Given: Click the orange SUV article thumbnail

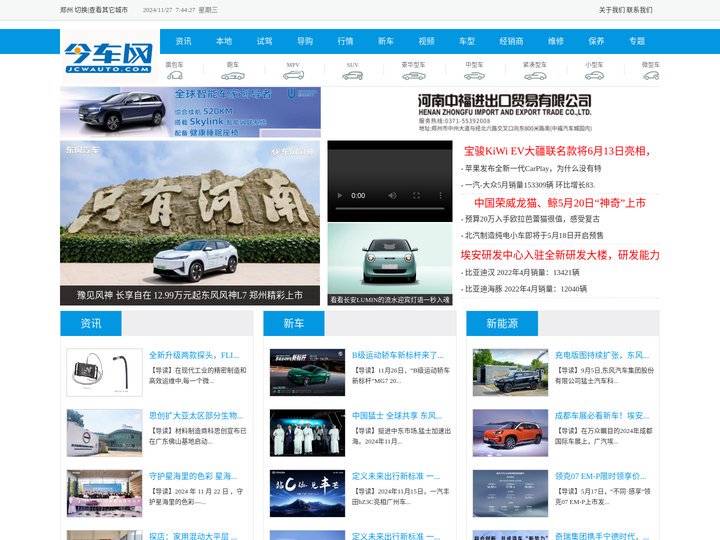Looking at the screenshot, I should (510, 433).
